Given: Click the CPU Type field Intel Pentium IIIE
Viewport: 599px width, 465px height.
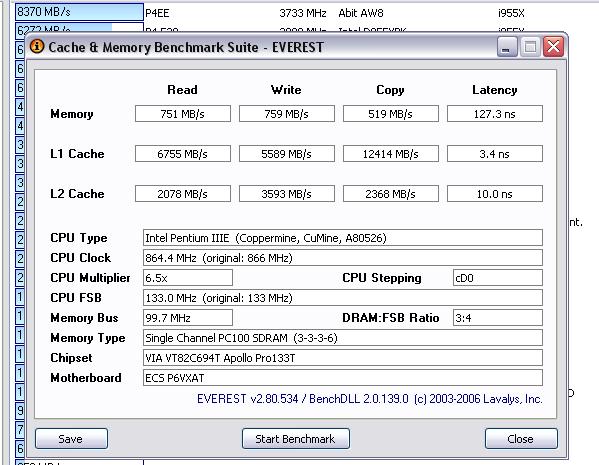Looking at the screenshot, I should (x=343, y=238).
